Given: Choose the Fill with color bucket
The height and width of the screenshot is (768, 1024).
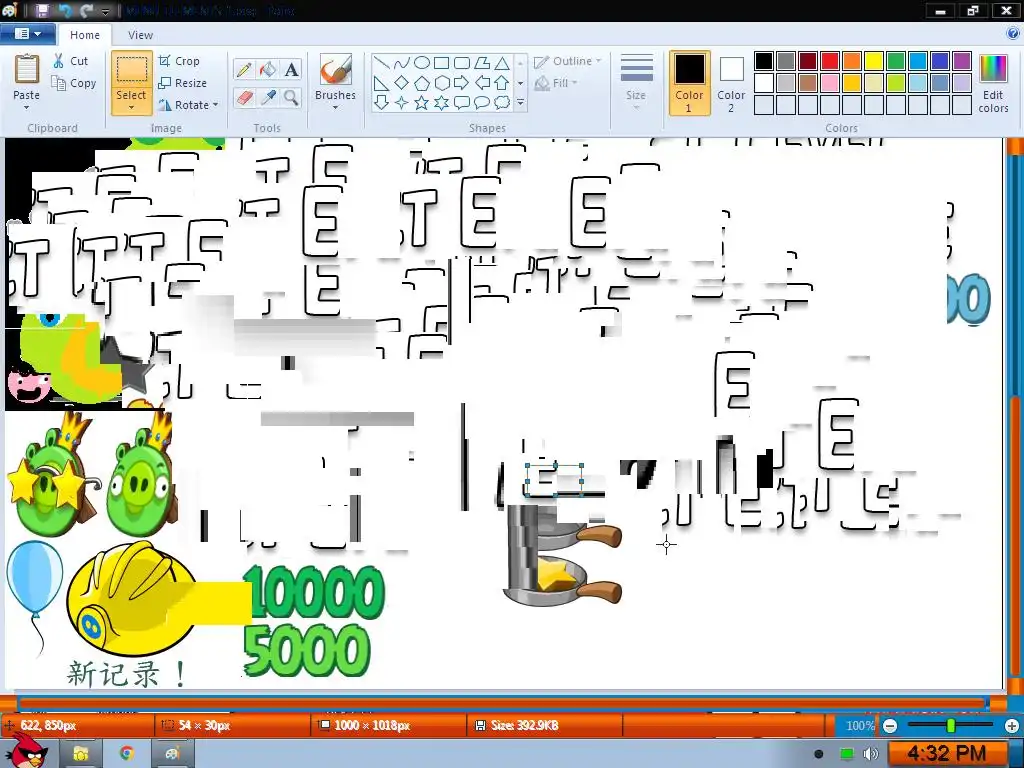Looking at the screenshot, I should (268, 69).
